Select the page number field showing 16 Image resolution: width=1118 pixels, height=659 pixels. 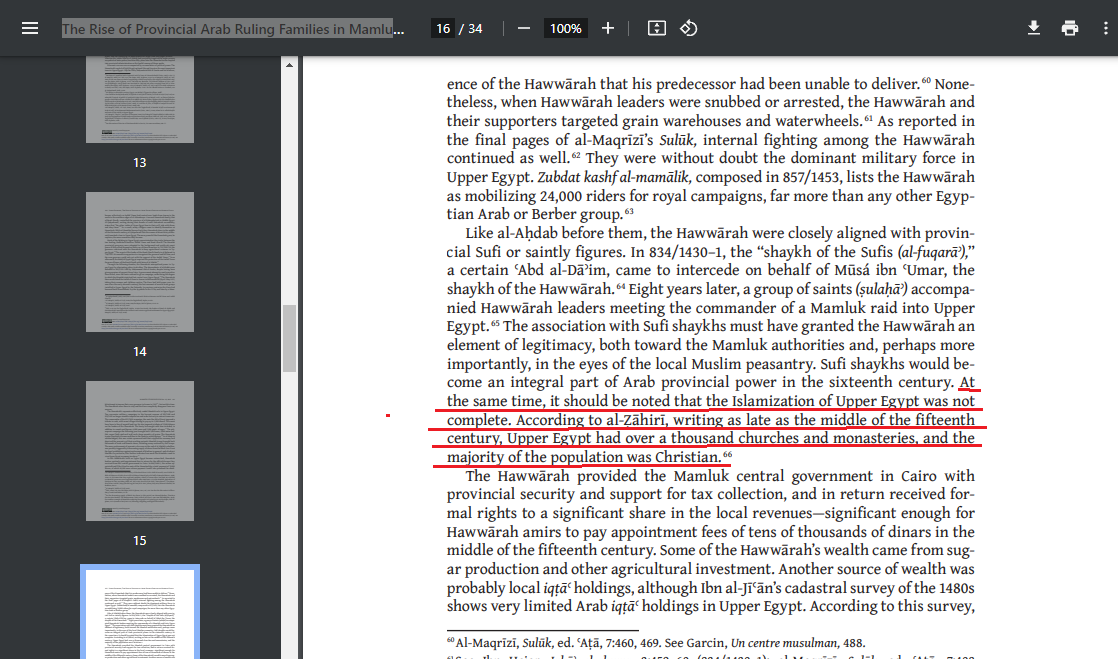point(443,29)
